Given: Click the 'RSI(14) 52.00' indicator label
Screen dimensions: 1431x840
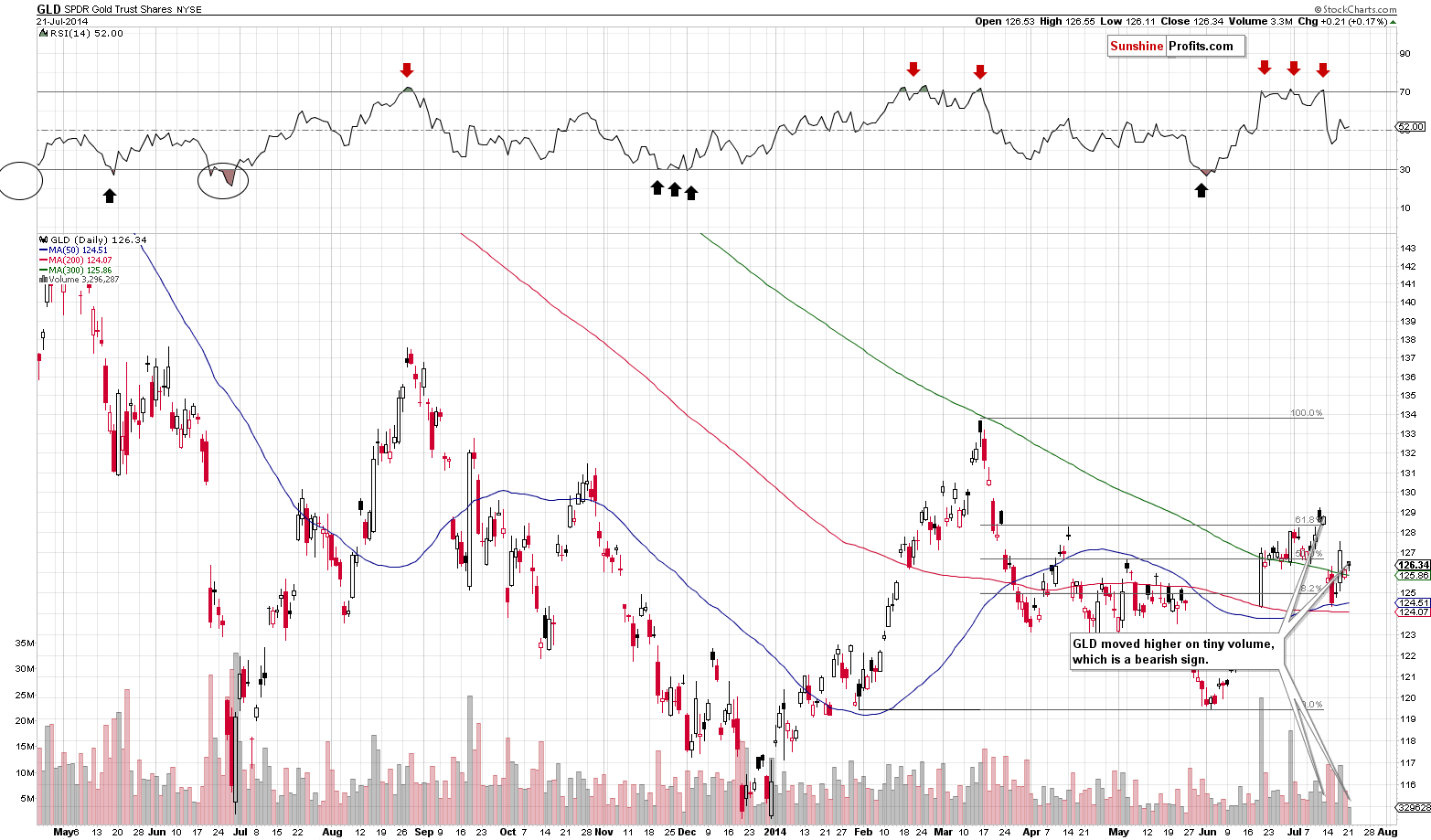Looking at the screenshot, I should pos(85,33).
